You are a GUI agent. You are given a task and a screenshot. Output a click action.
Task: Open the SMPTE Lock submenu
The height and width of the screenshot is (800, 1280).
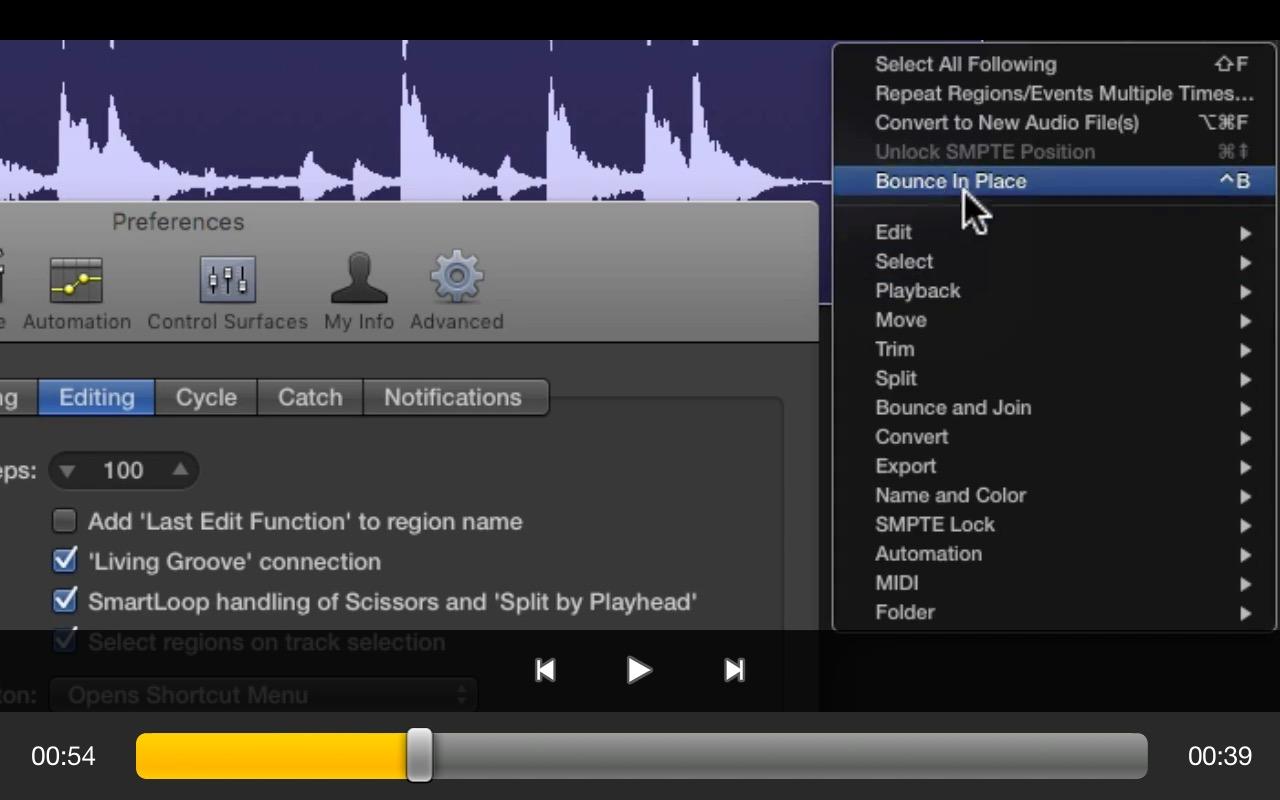[1055, 524]
